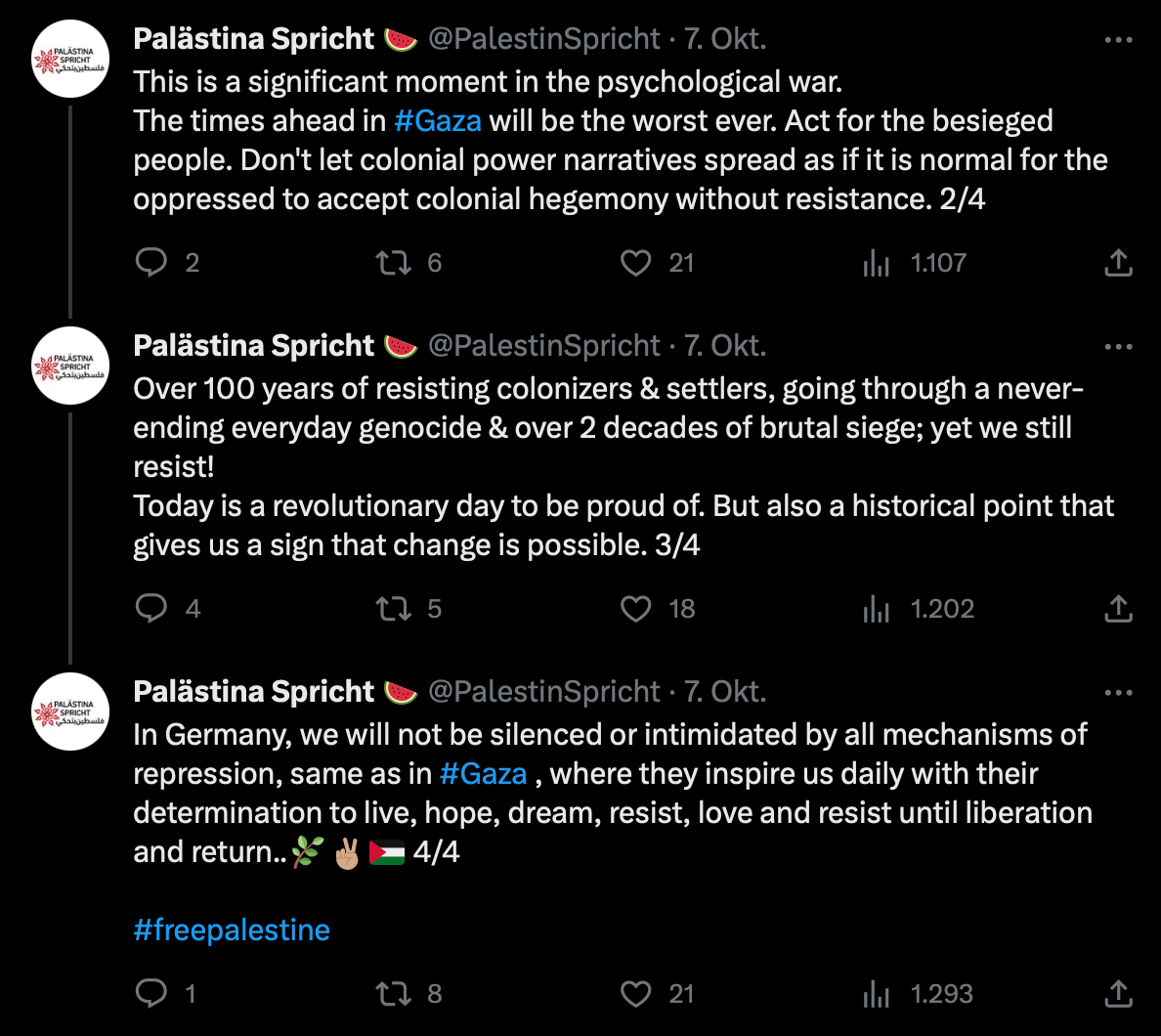1161x1036 pixels.
Task: Reply to the 2/4 tweet
Action: [151, 262]
